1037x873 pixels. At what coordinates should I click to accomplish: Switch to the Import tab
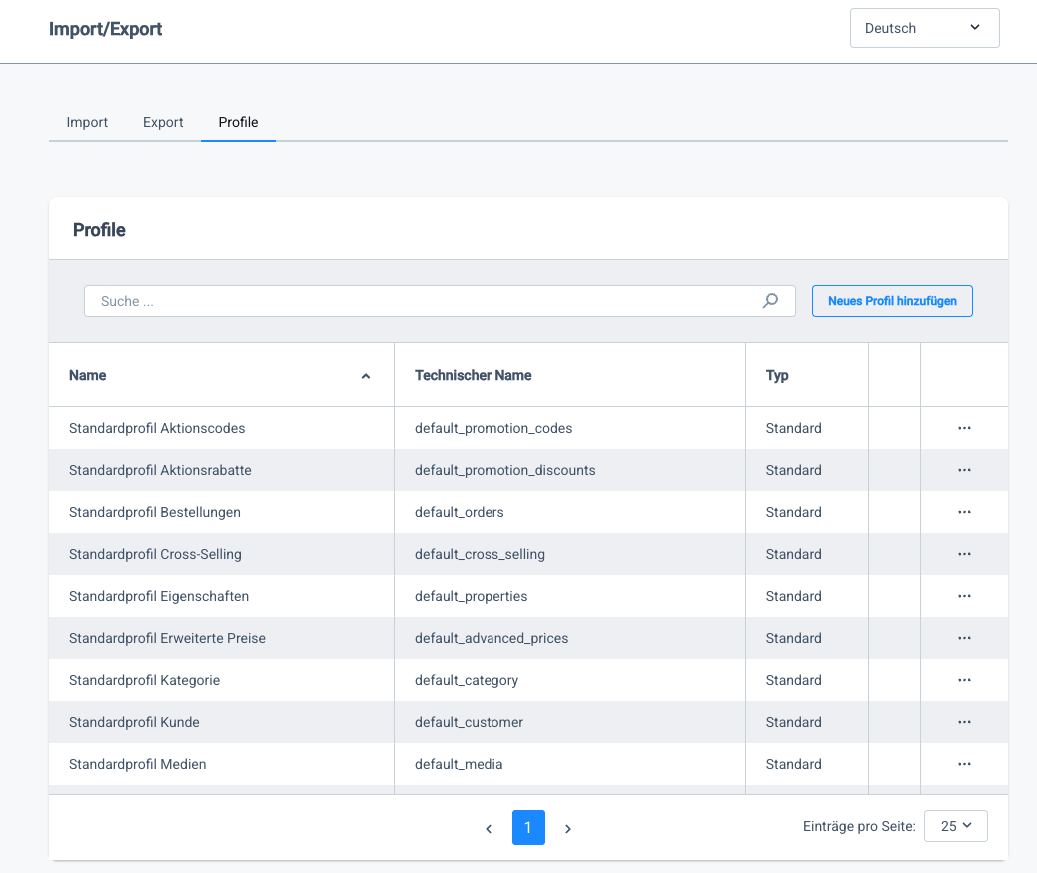[x=87, y=122]
